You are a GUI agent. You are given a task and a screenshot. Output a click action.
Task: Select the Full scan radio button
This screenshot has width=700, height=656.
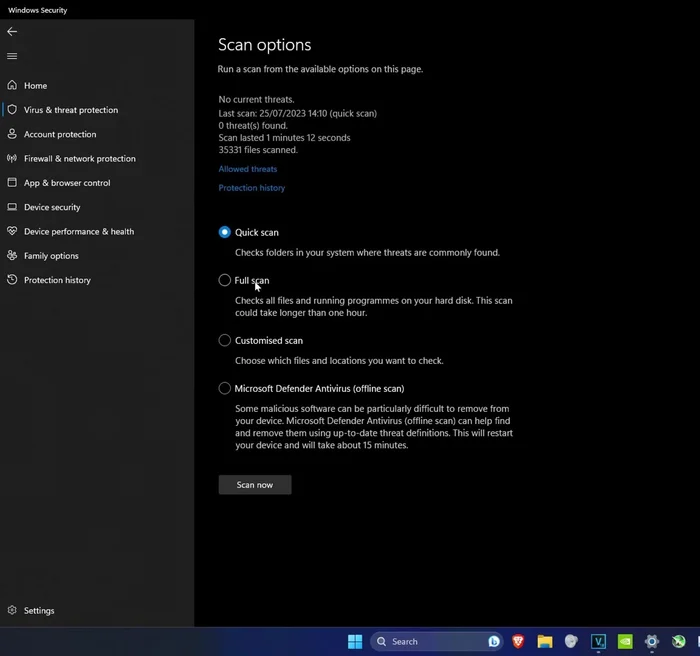[x=225, y=280]
